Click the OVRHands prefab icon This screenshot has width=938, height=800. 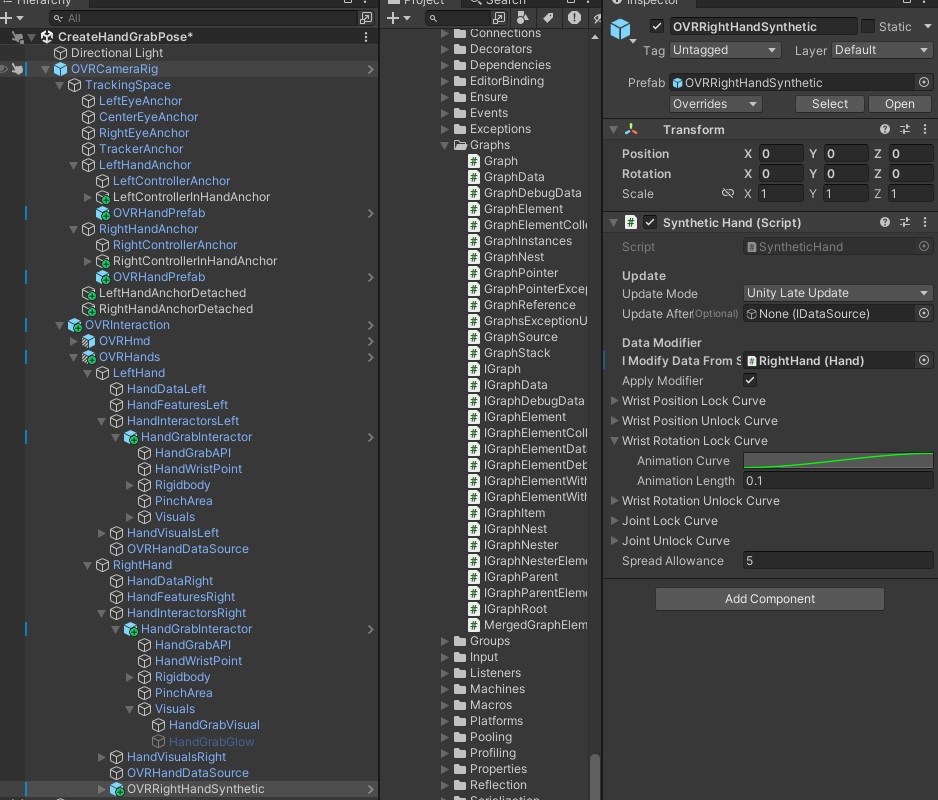89,357
